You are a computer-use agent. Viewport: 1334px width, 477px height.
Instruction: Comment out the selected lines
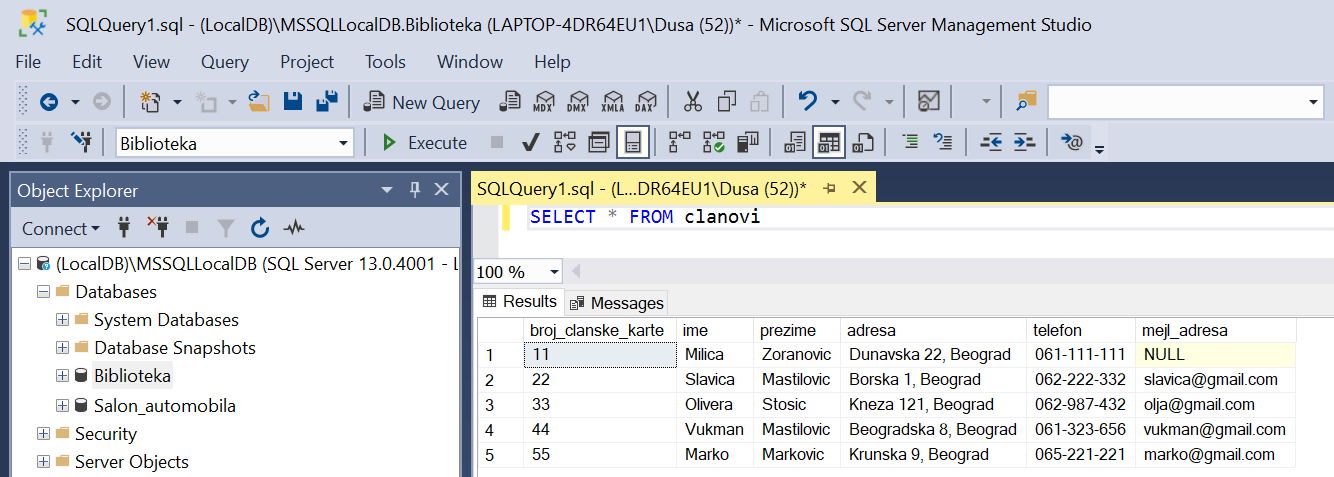(910, 143)
